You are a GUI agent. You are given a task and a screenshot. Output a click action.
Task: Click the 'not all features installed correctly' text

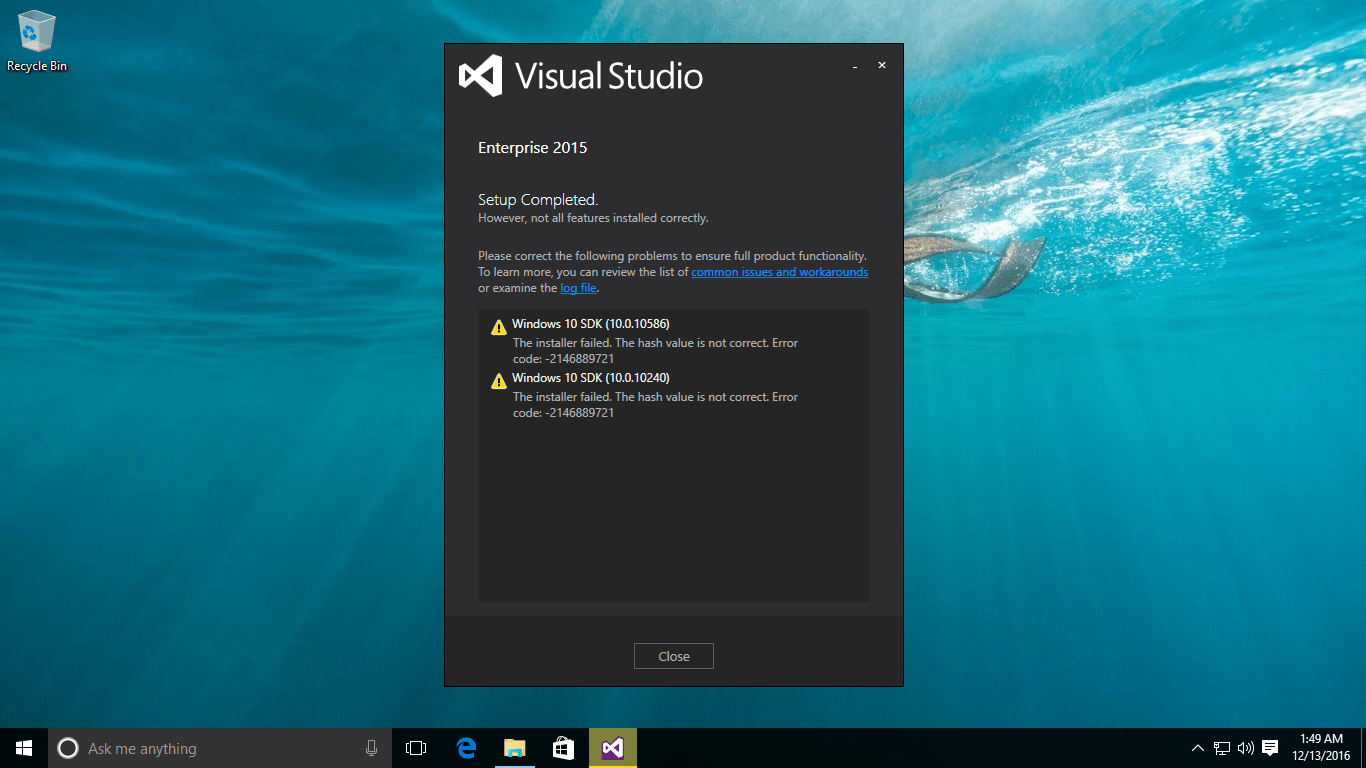click(593, 218)
